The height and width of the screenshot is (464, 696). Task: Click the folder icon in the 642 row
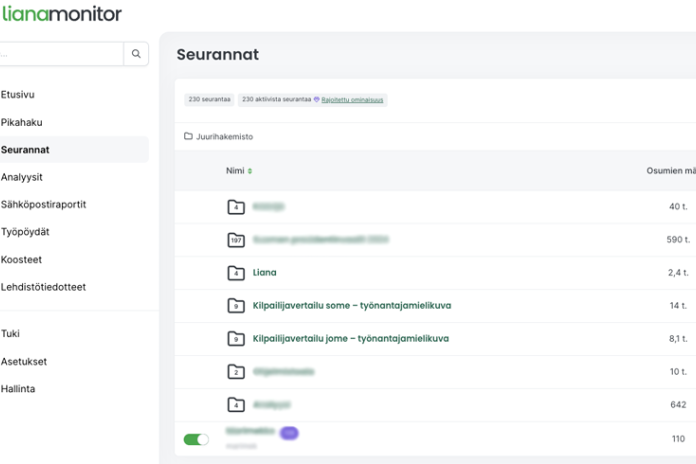pyautogui.click(x=235, y=405)
